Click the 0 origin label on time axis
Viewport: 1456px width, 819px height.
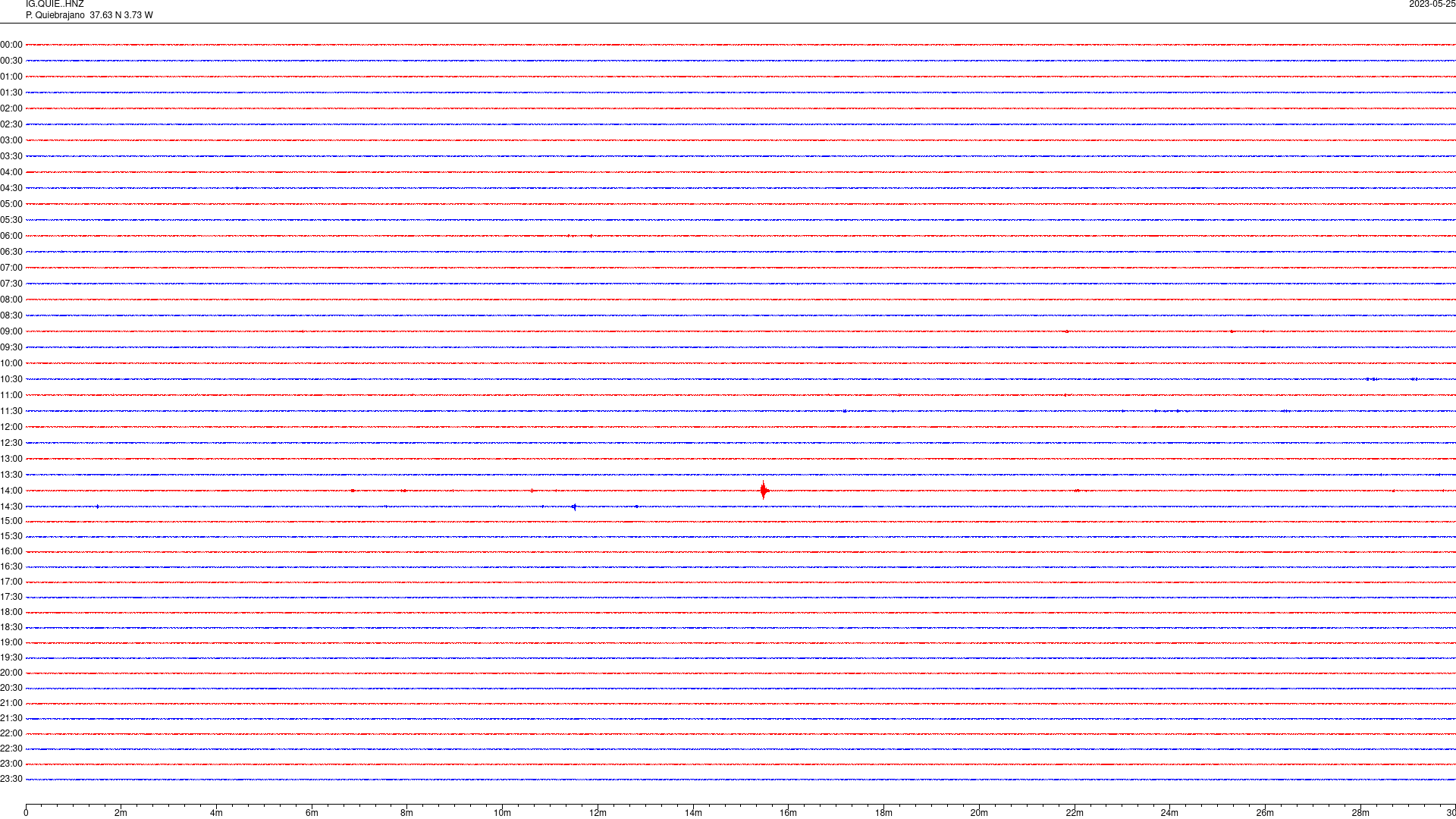26,813
